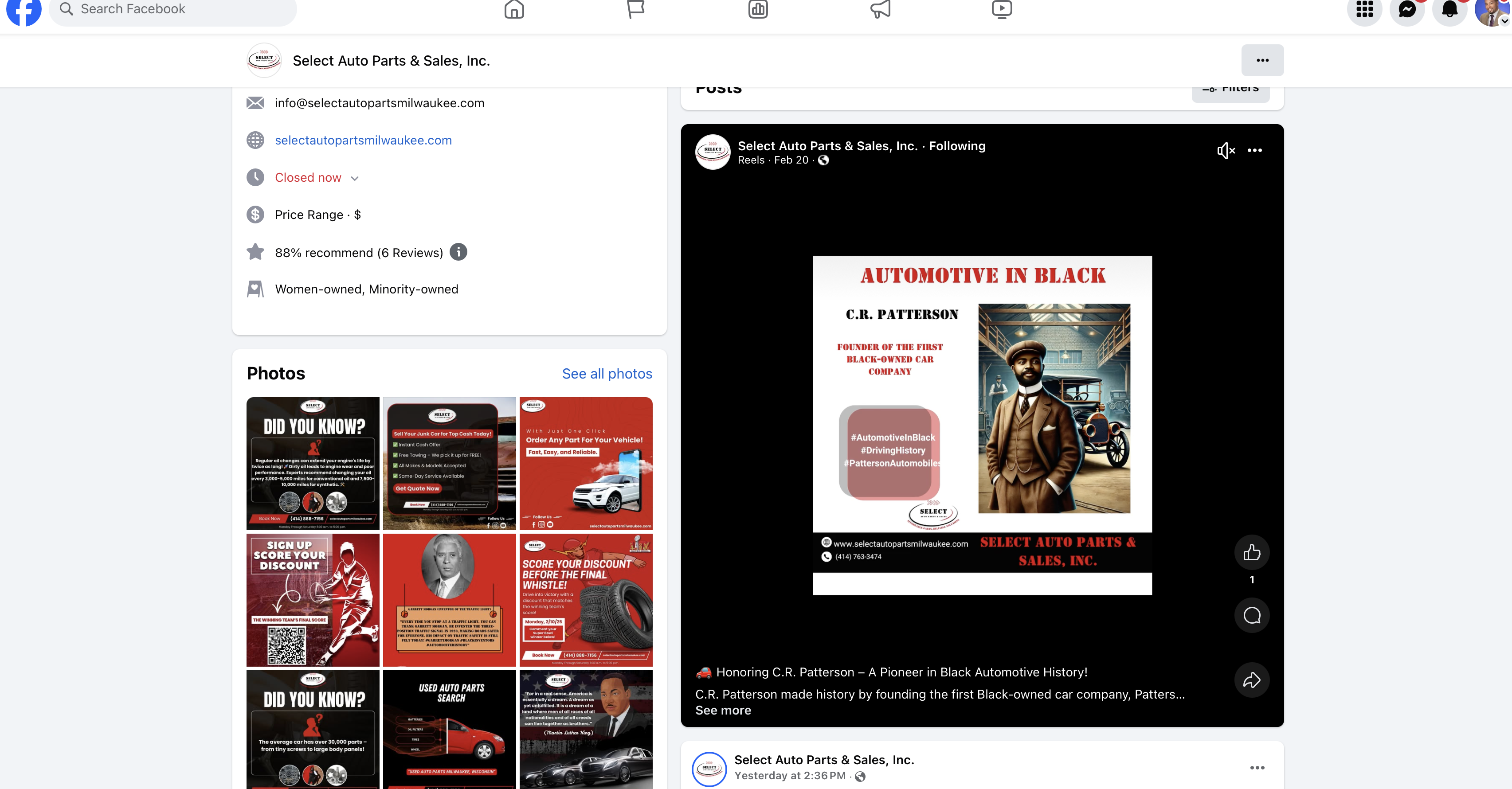The width and height of the screenshot is (1512, 789).
Task: Click the Select Auto Parts & Sales header title
Action: (391, 60)
